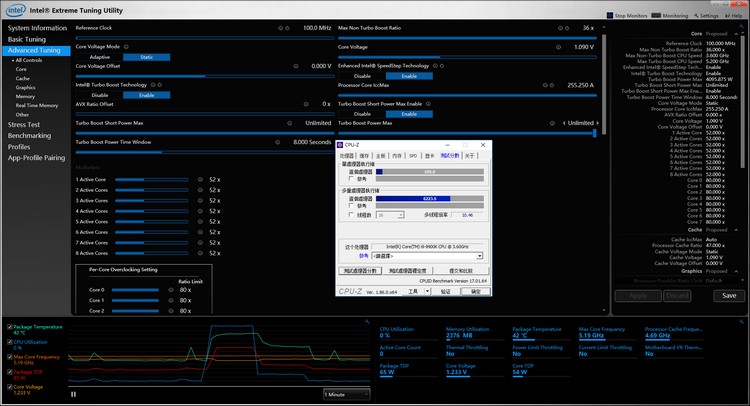Screen dimensions: 750x406
Task: Click the CPU-Z window title icon
Action: [x=340, y=145]
